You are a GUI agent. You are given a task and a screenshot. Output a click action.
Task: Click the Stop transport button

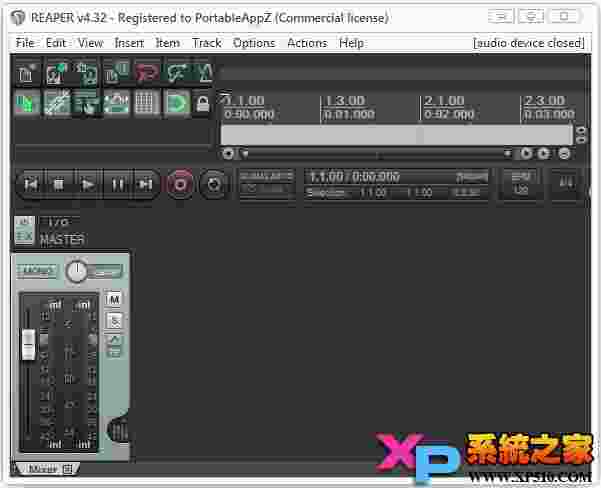pos(59,185)
